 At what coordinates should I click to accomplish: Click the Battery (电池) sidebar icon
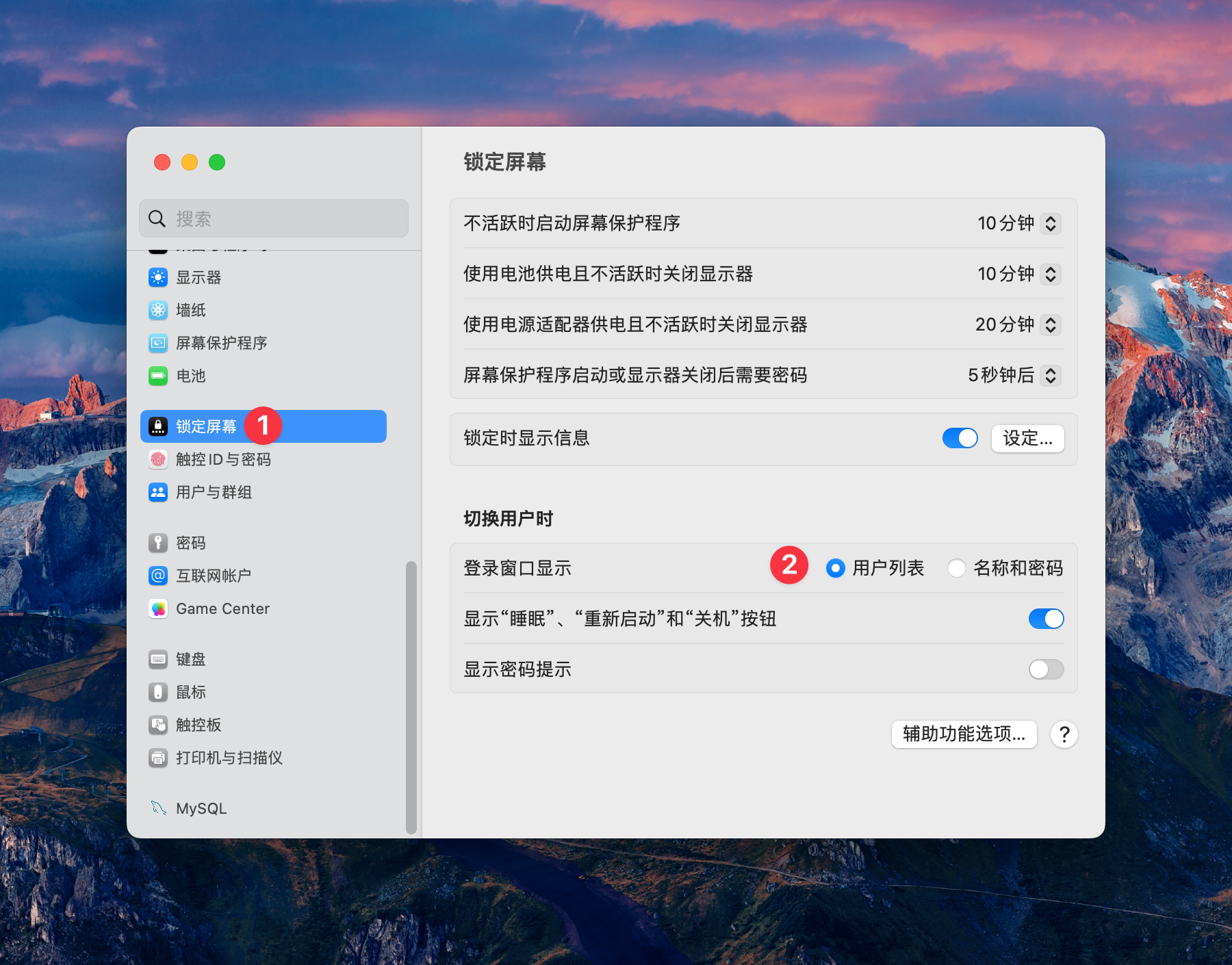pyautogui.click(x=158, y=376)
